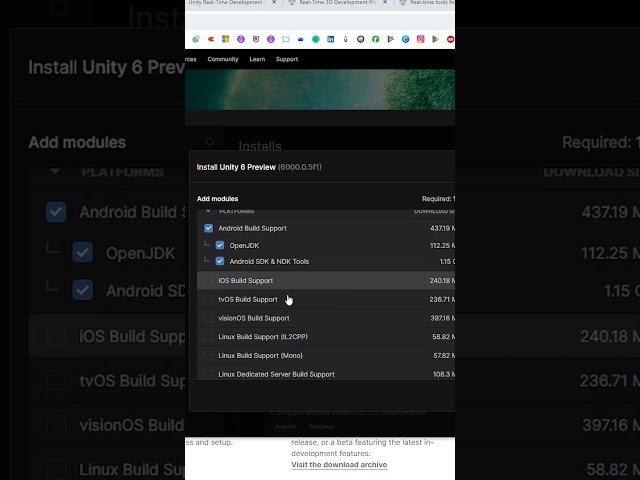This screenshot has height=480, width=640.
Task: Open the red YouTube bookmark icon
Action: pos(450,39)
